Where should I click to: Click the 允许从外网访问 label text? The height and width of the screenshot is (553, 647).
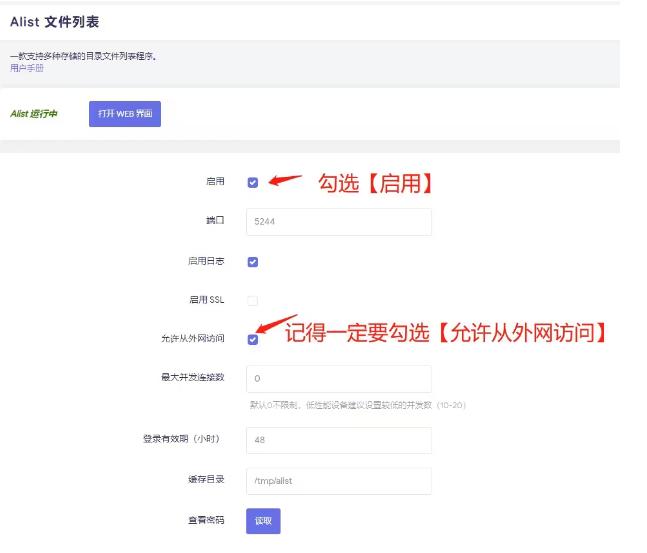pos(193,339)
